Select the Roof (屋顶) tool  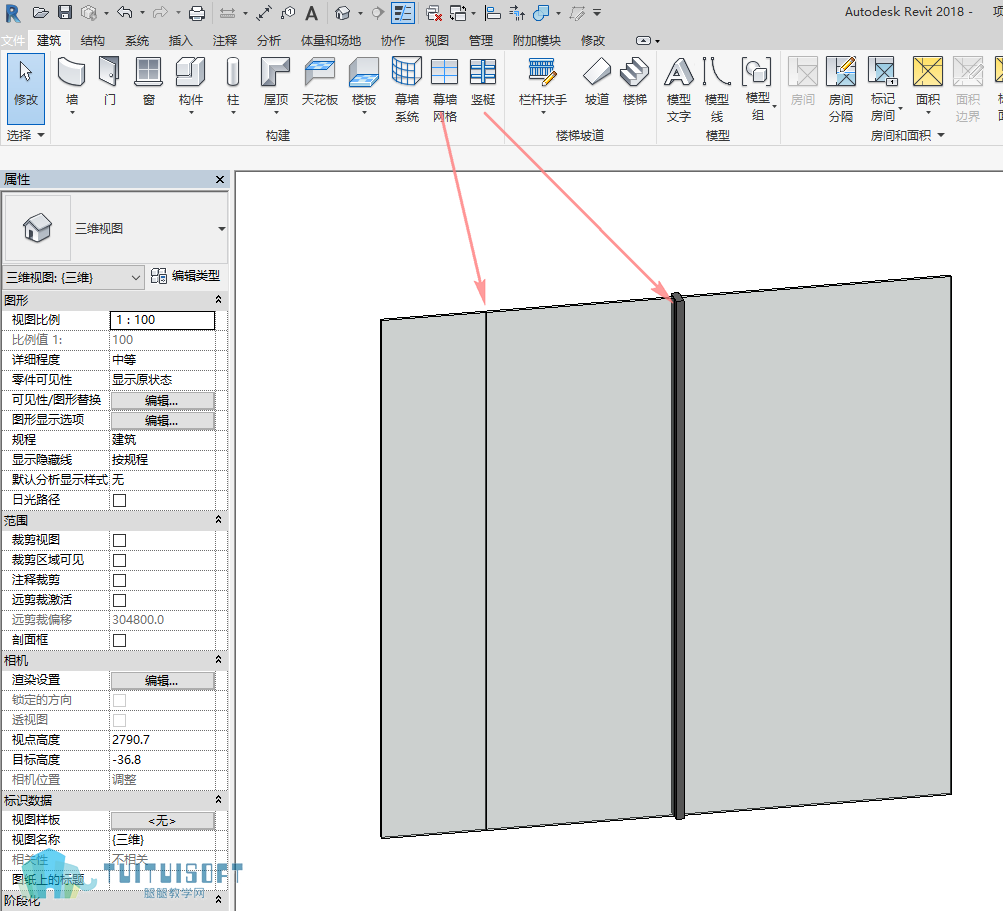(276, 85)
